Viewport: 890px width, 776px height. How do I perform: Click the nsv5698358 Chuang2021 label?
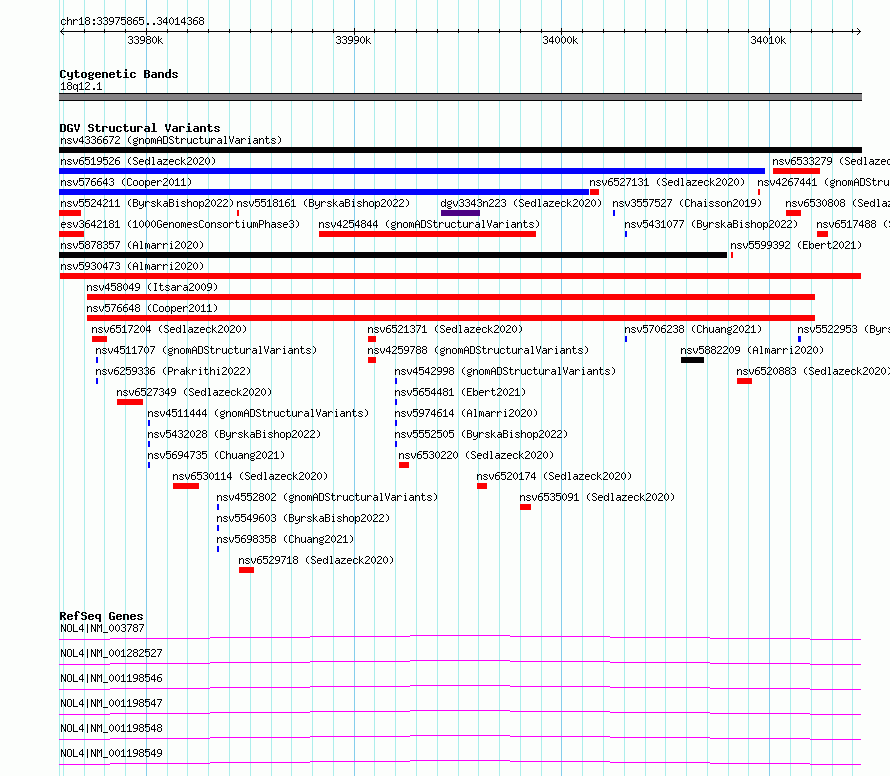pos(286,539)
